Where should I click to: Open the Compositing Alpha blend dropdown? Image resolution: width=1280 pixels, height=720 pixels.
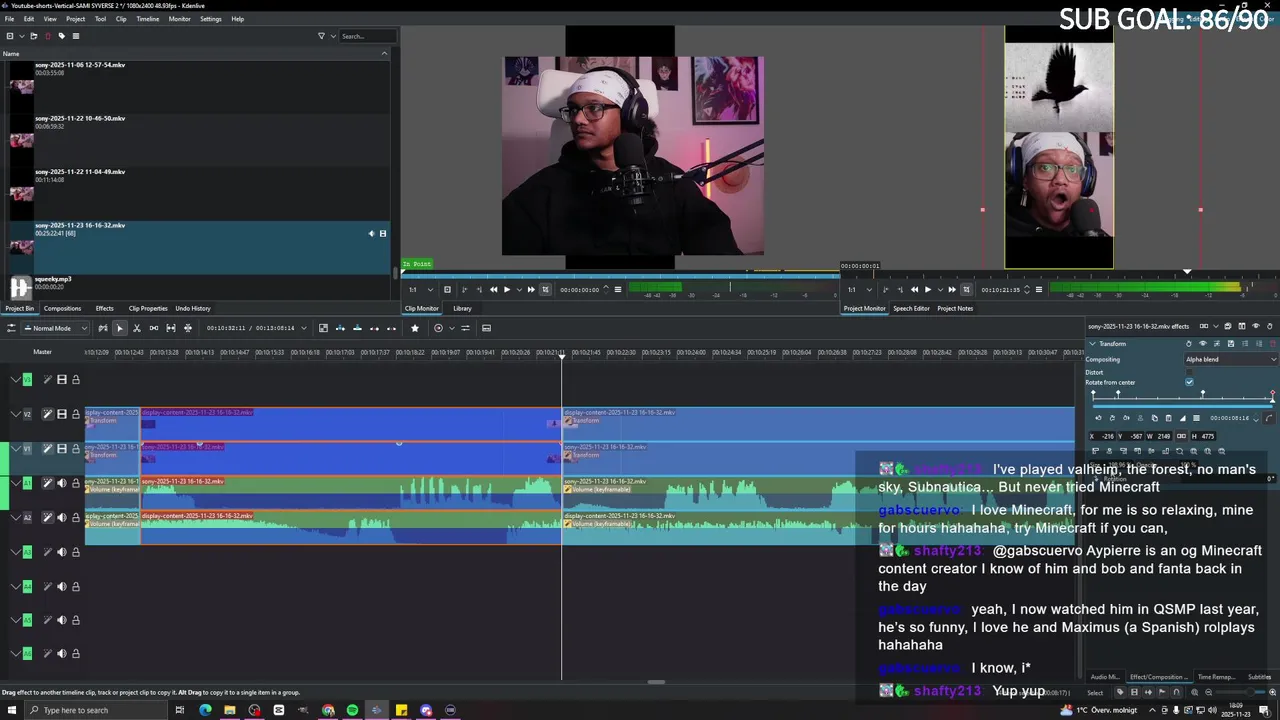1231,359
